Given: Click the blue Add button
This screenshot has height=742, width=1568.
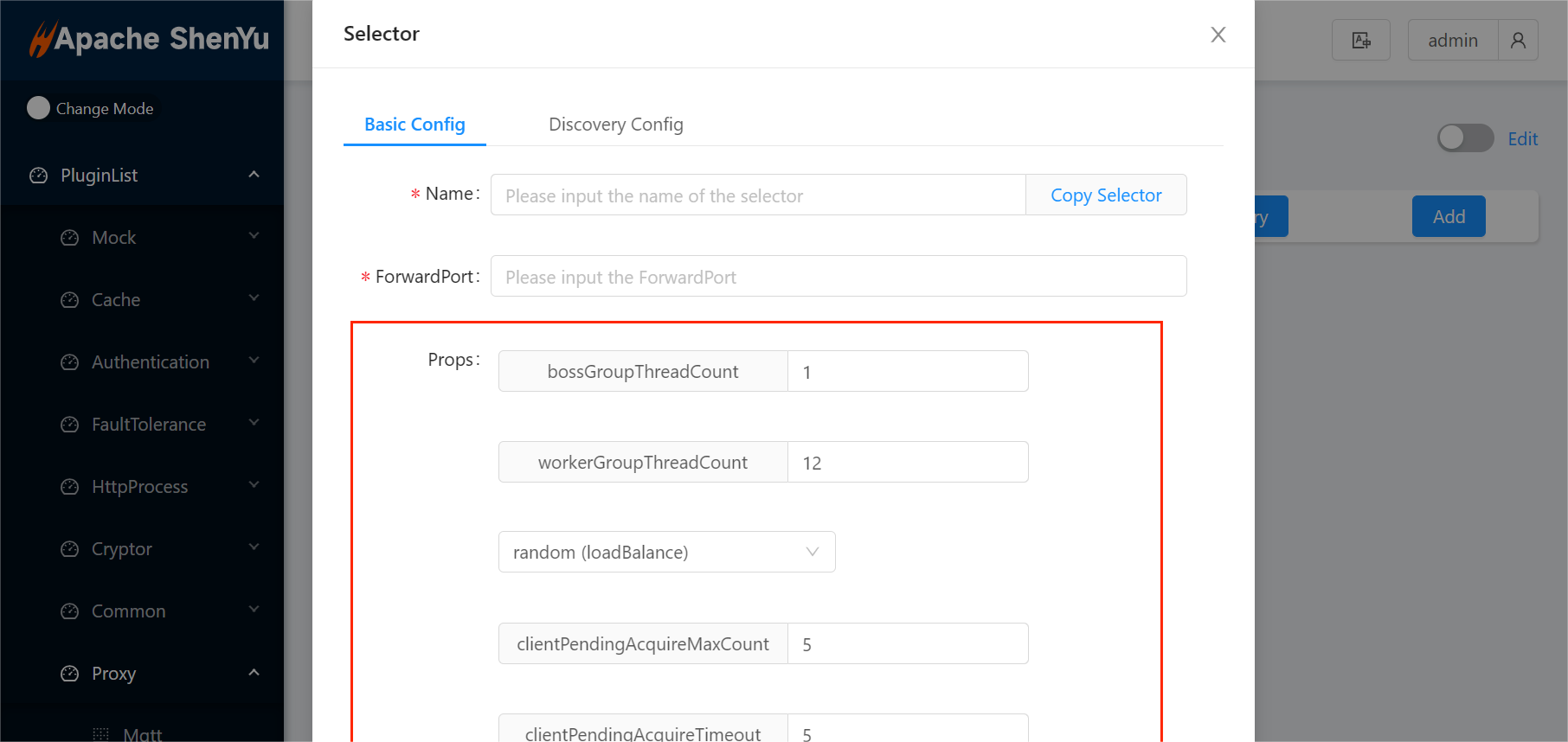Looking at the screenshot, I should point(1448,216).
